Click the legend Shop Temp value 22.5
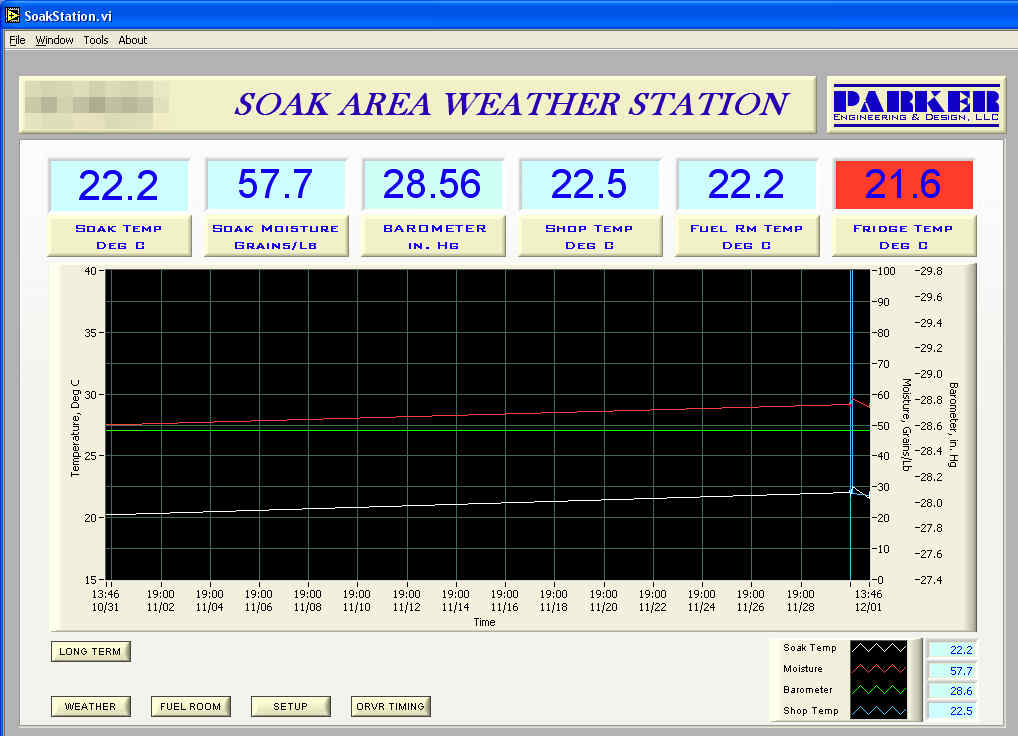The width and height of the screenshot is (1018, 736). 952,711
